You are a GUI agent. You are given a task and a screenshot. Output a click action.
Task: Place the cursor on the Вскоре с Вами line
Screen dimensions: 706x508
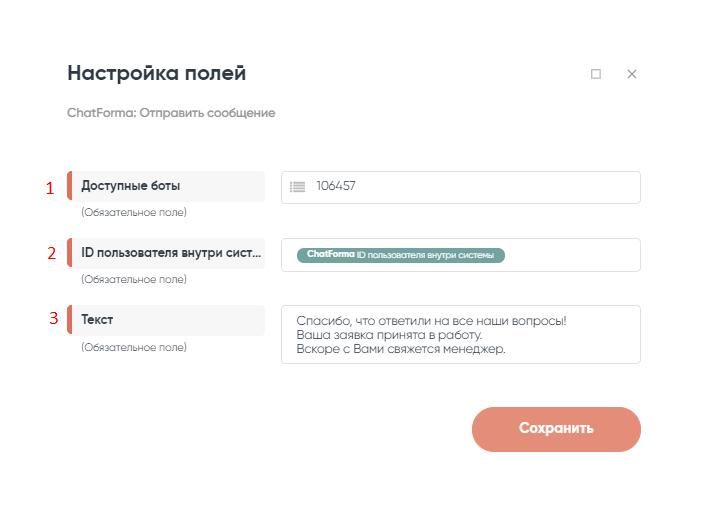[401, 349]
